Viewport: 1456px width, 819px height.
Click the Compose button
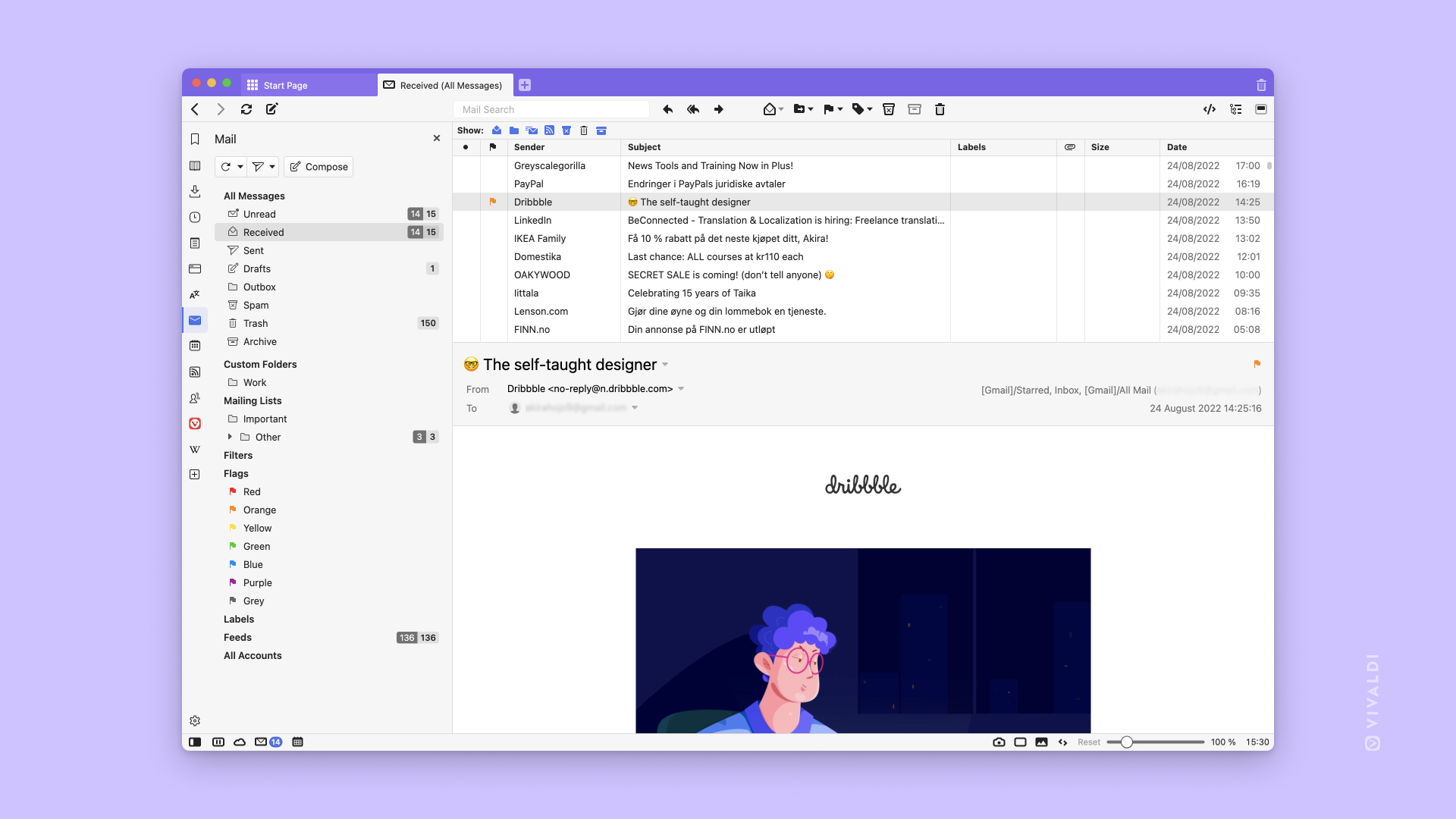(318, 167)
